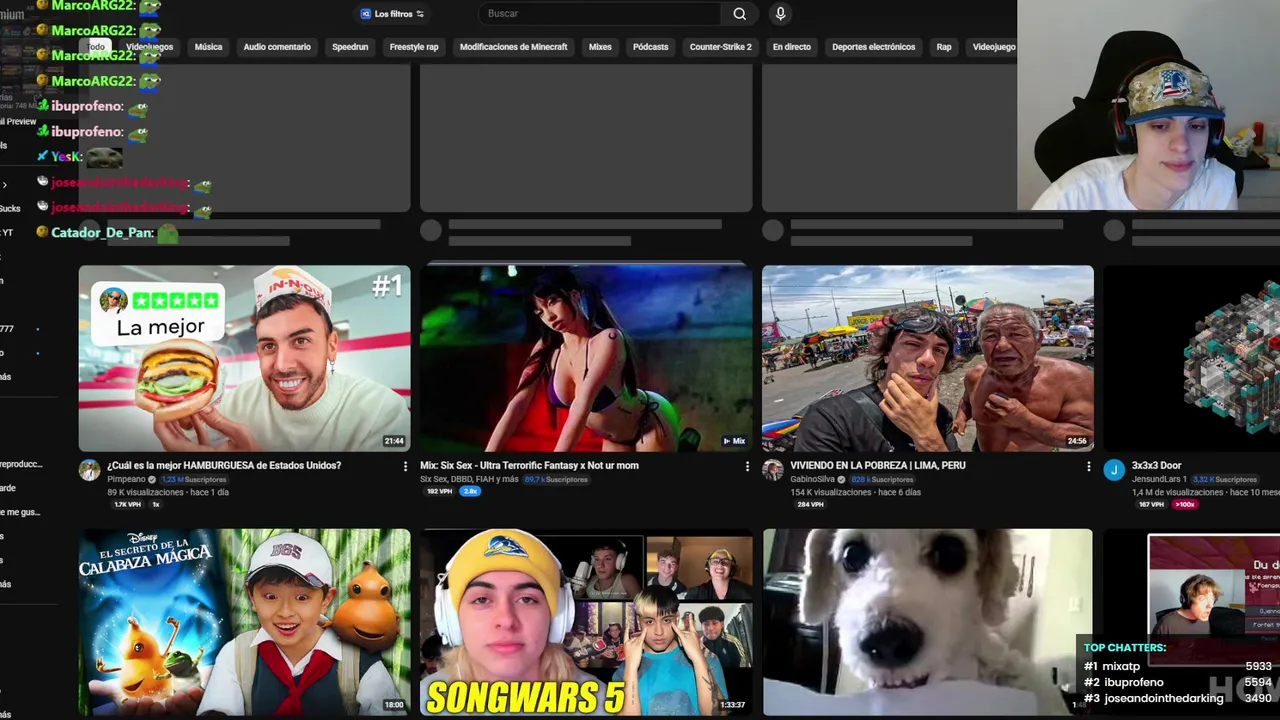The height and width of the screenshot is (720, 1280).
Task: Open the Six Sex mix thumbnail
Action: point(586,358)
